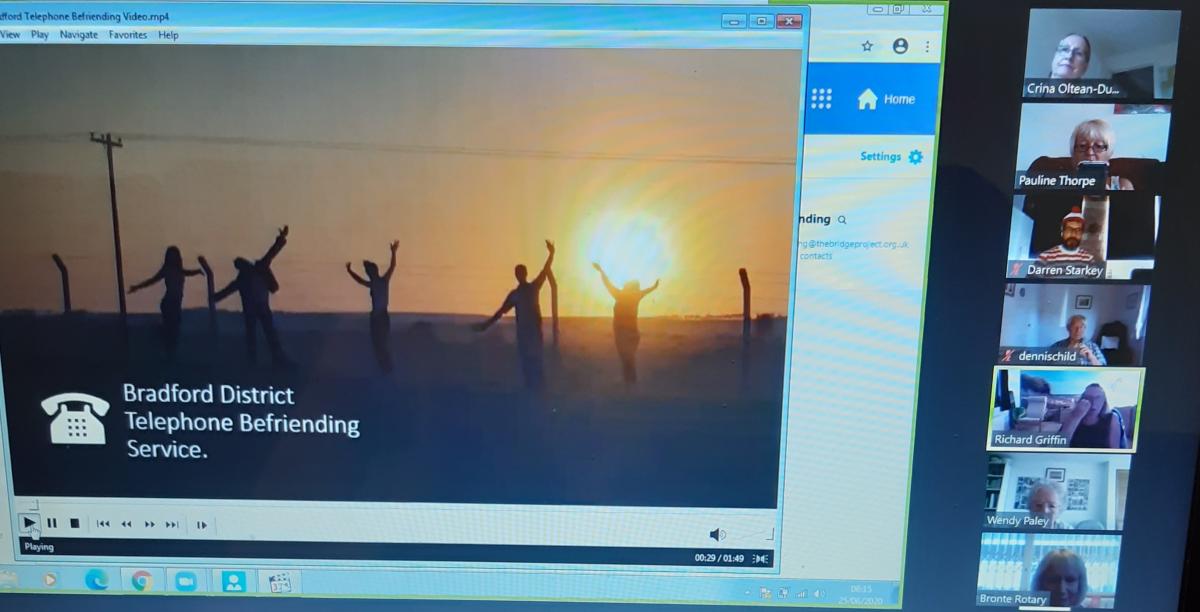Skip to previous track button
The image size is (1200, 612).
click(x=103, y=524)
